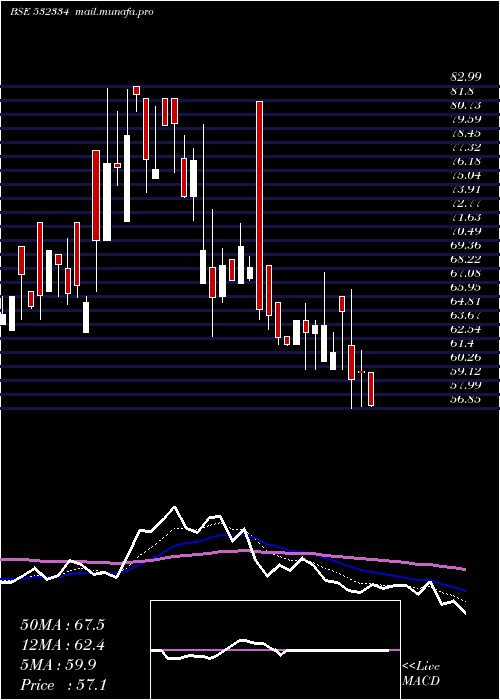The image size is (500, 700).
Task: Select the 73.91 price level label
Action: [466, 189]
